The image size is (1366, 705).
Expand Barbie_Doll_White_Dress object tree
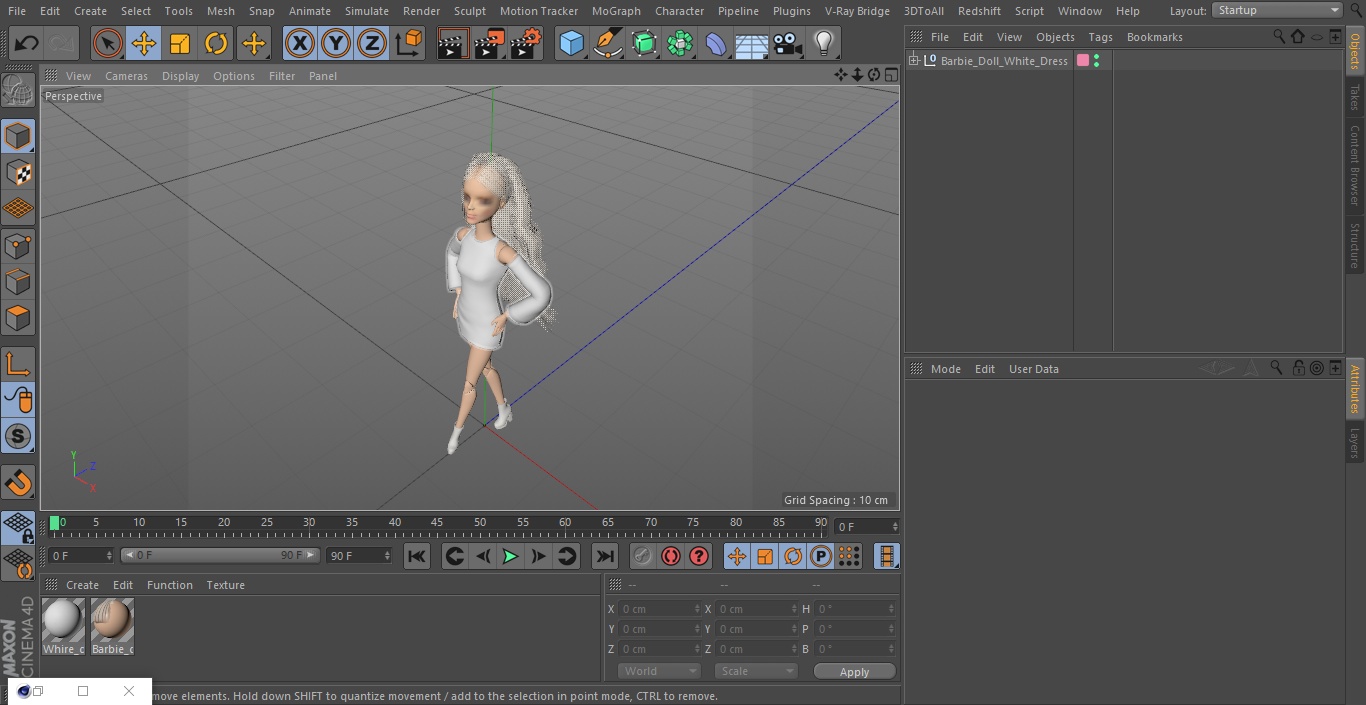click(x=913, y=61)
